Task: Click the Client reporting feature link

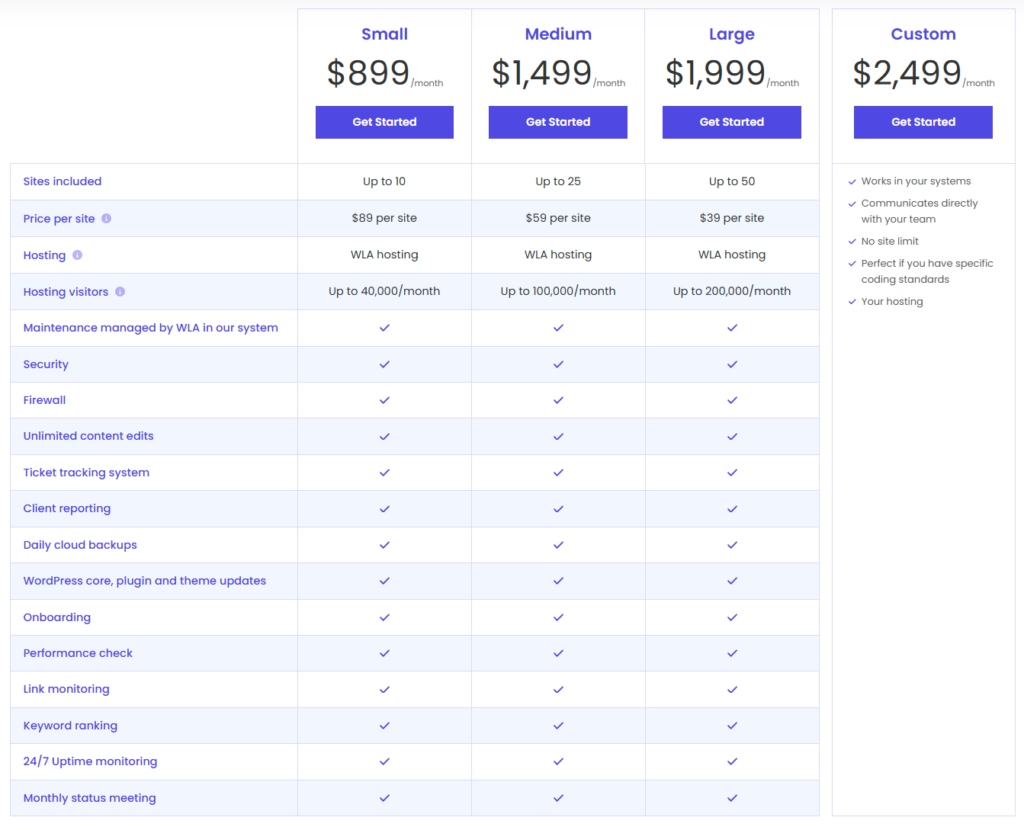Action: click(66, 508)
